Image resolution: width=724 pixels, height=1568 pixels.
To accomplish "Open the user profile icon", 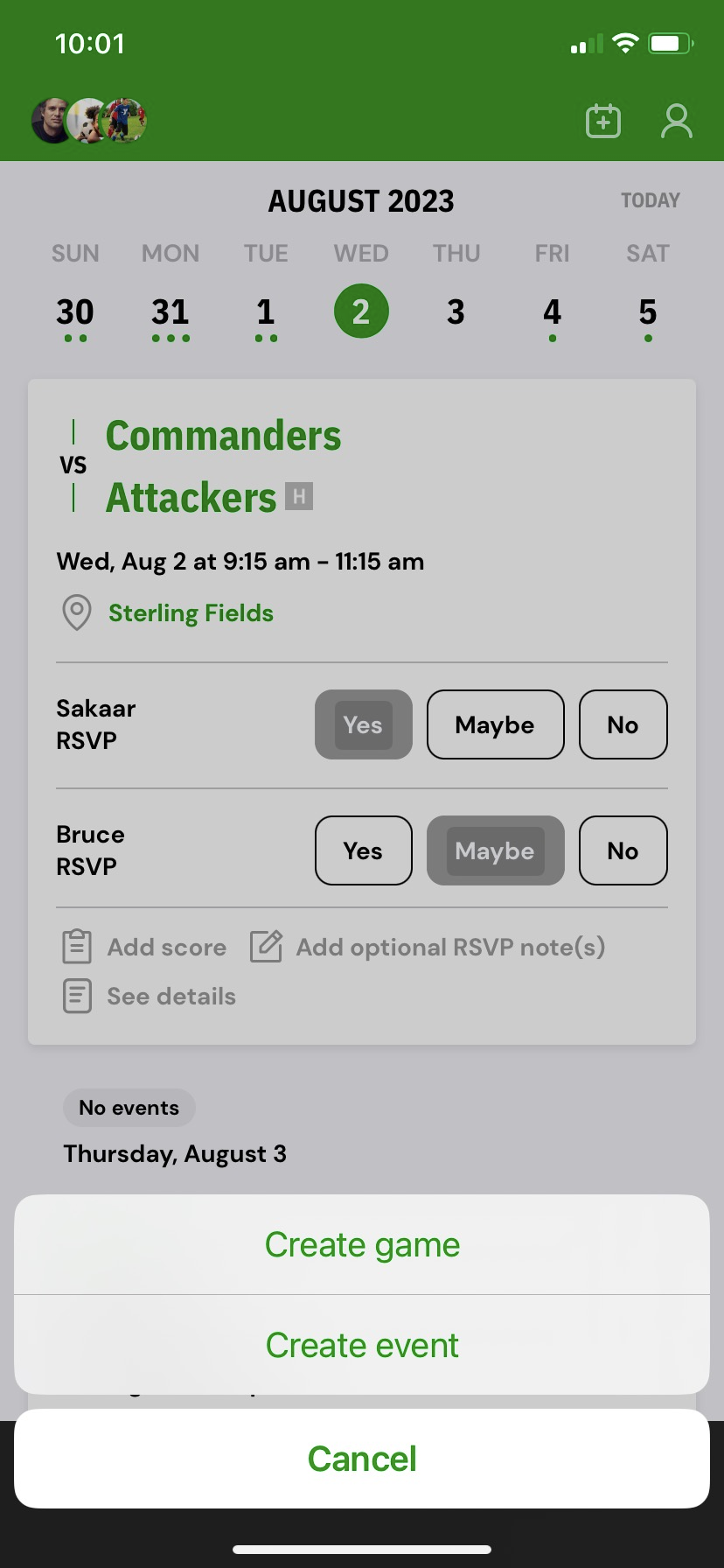I will 676,121.
